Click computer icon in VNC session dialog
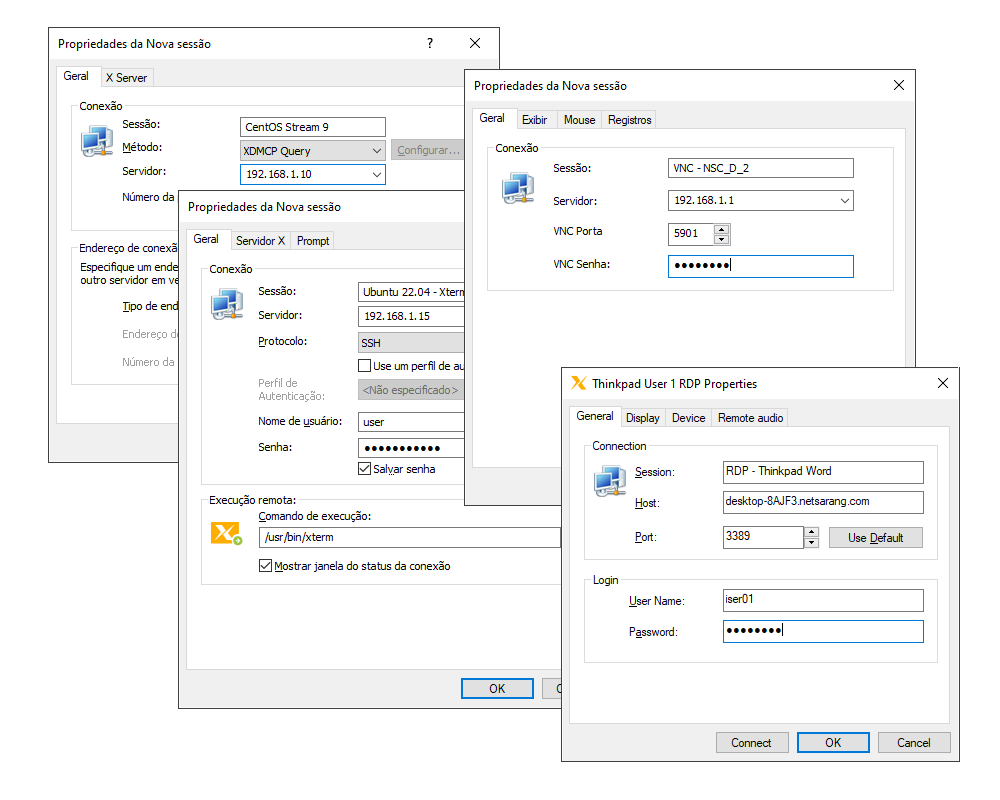Viewport: 1000px width, 800px height. coord(518,188)
